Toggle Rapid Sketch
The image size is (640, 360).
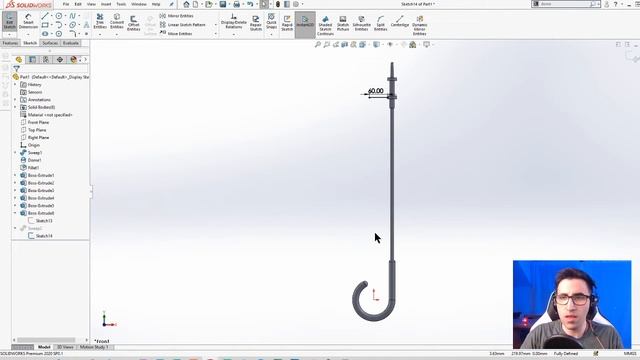pos(287,24)
